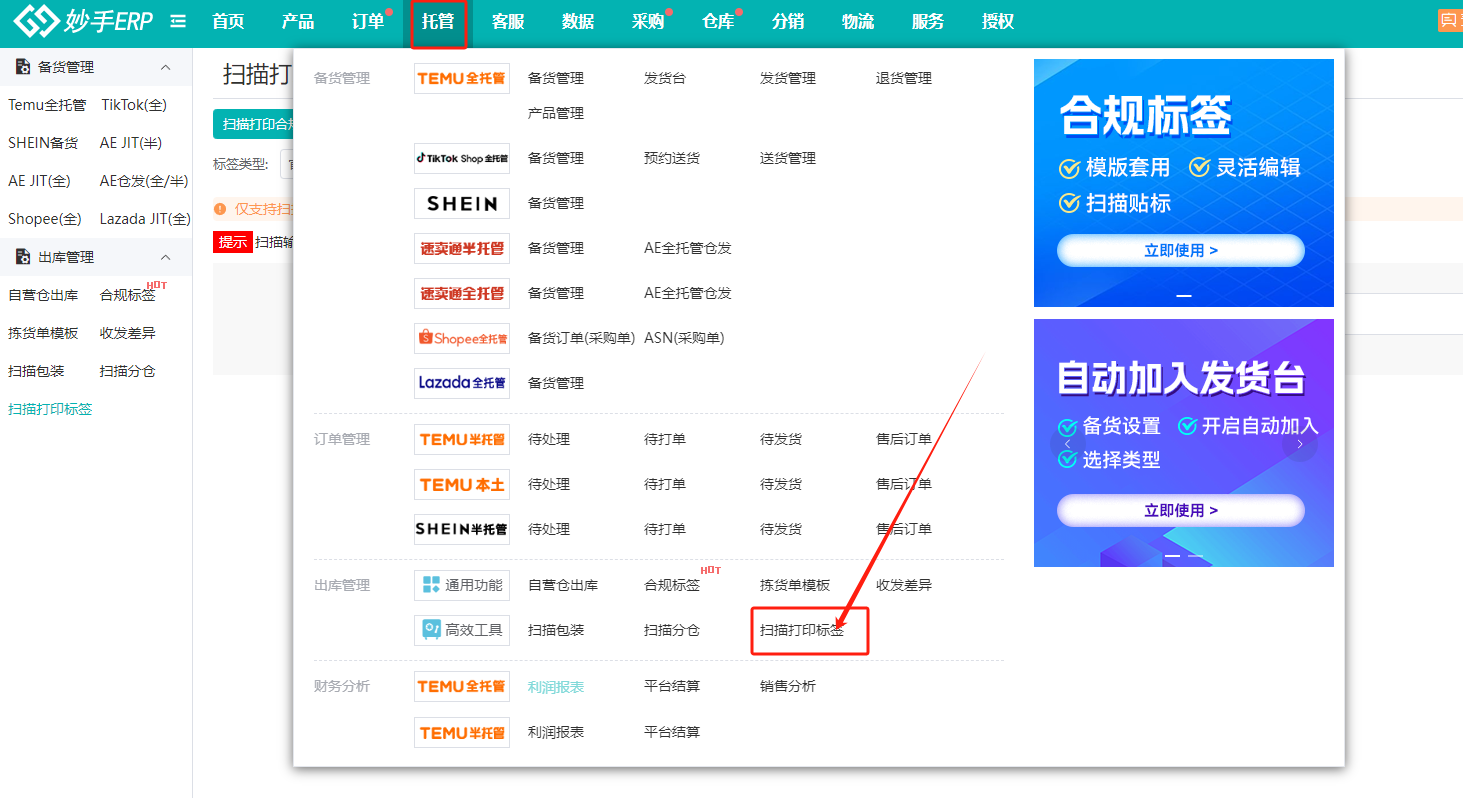This screenshot has width=1463, height=798.
Task: Open the 采购 menu
Action: (646, 20)
